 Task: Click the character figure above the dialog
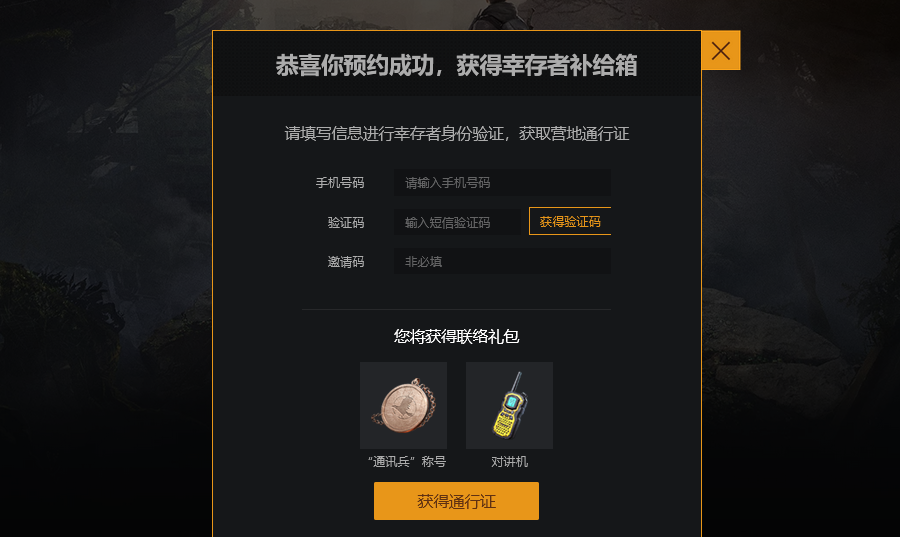click(x=499, y=14)
